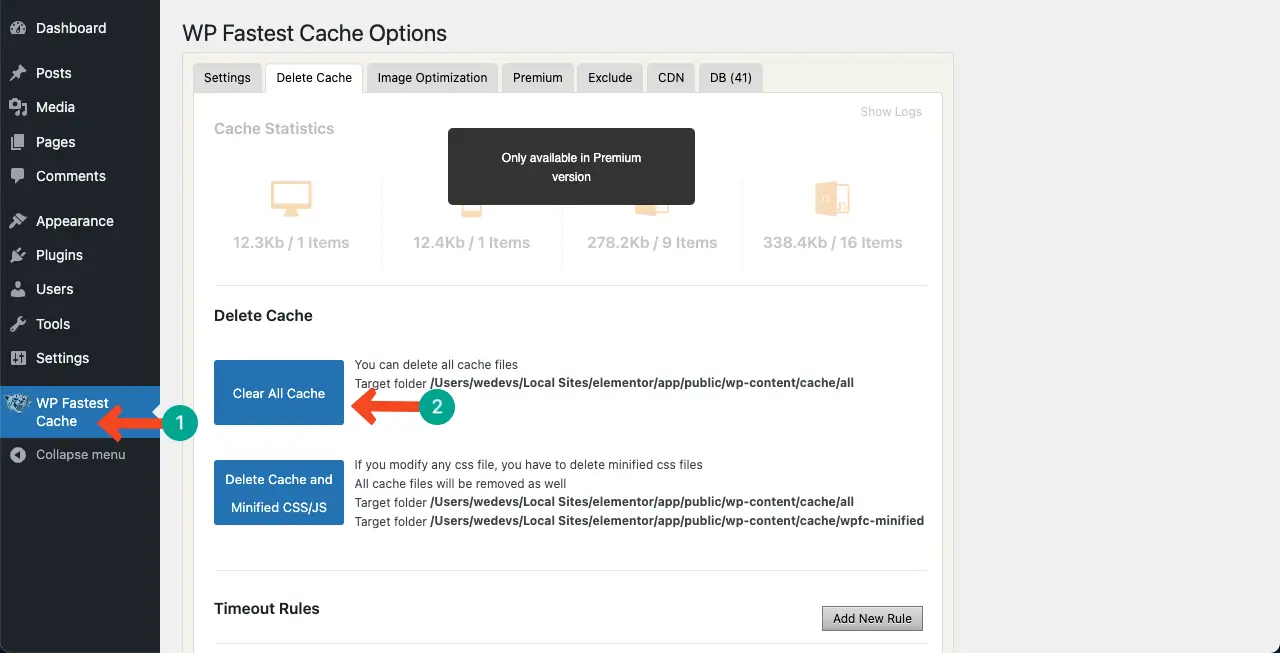Screen dimensions: 1280x653
Task: Collapse the sidebar menu
Action: click(80, 455)
